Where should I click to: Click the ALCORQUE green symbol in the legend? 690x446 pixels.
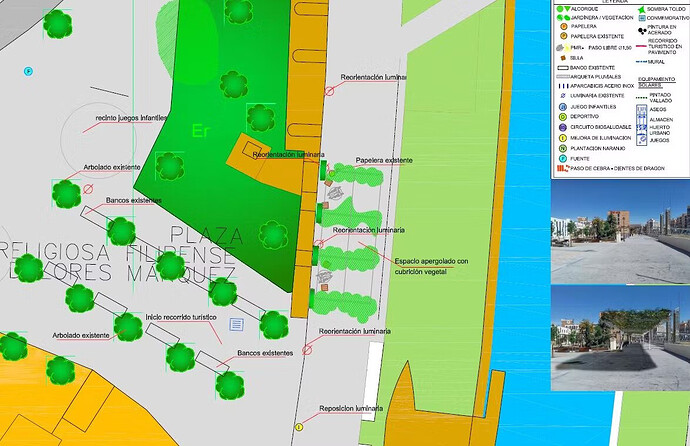563,9
